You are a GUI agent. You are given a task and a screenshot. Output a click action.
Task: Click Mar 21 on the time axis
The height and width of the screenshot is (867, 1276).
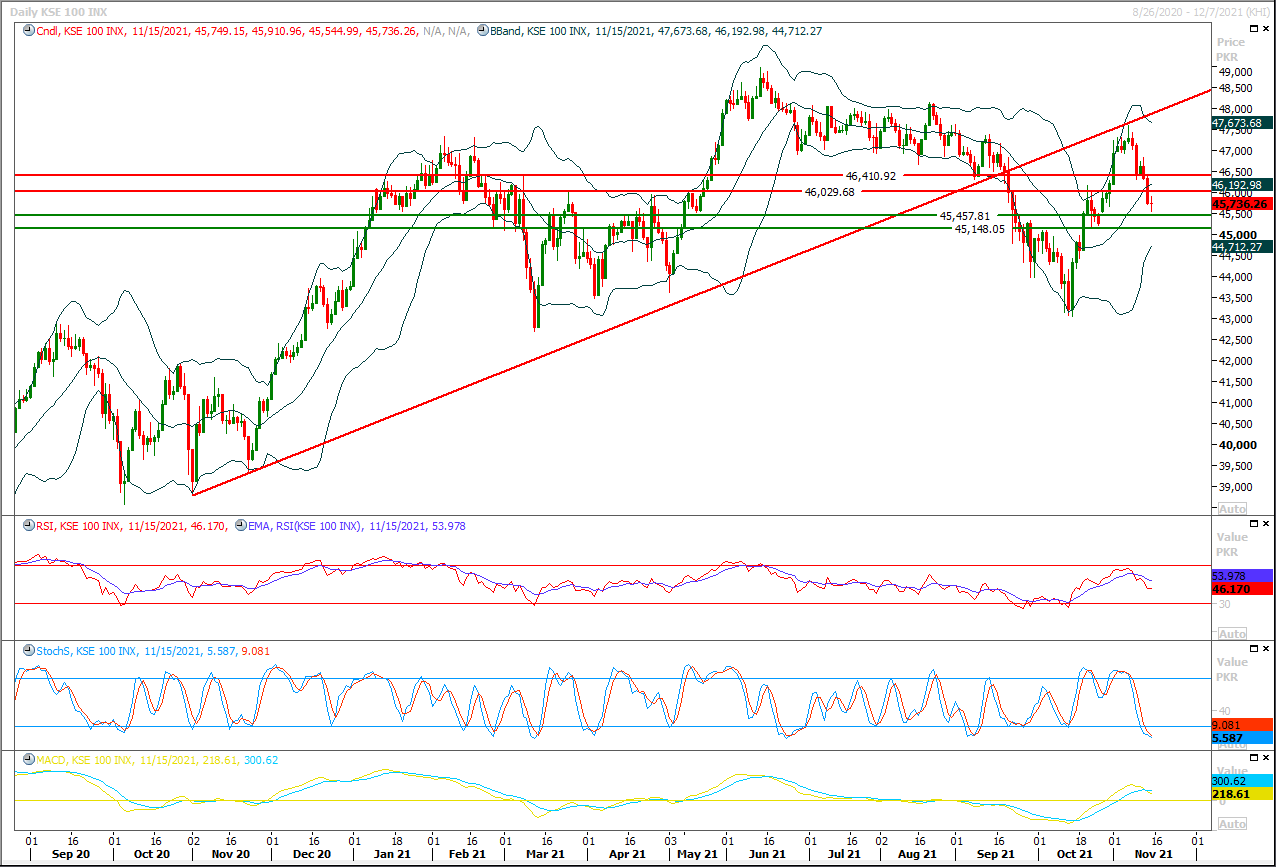click(545, 854)
